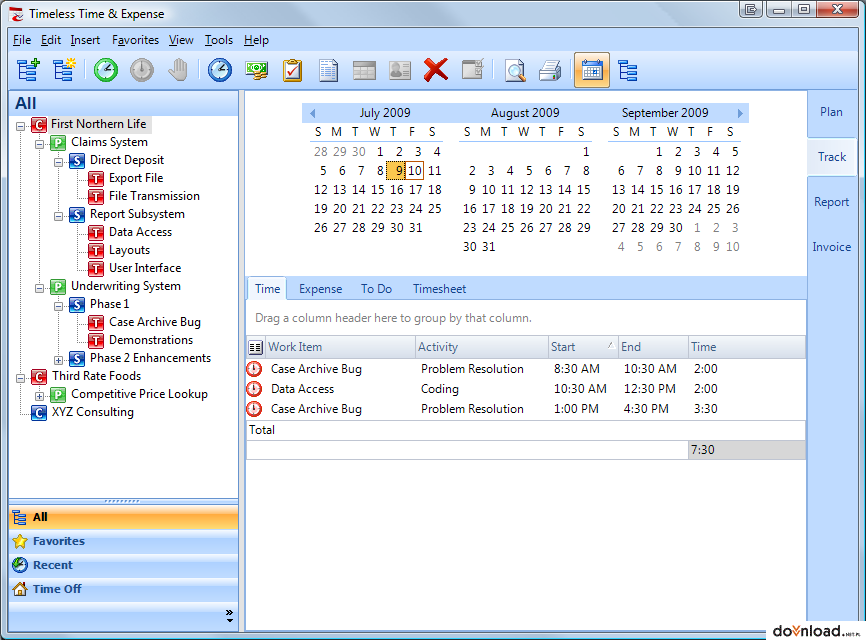Switch to the Timesheet tab
866x640 pixels.
click(x=440, y=289)
